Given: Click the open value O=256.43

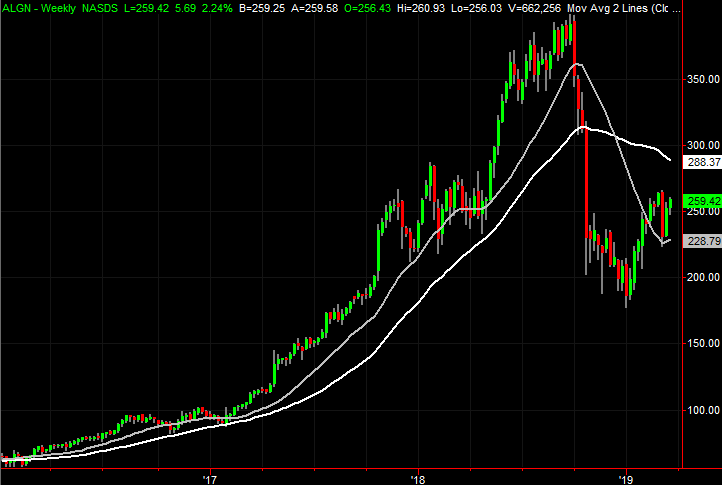Looking at the screenshot, I should coord(367,8).
